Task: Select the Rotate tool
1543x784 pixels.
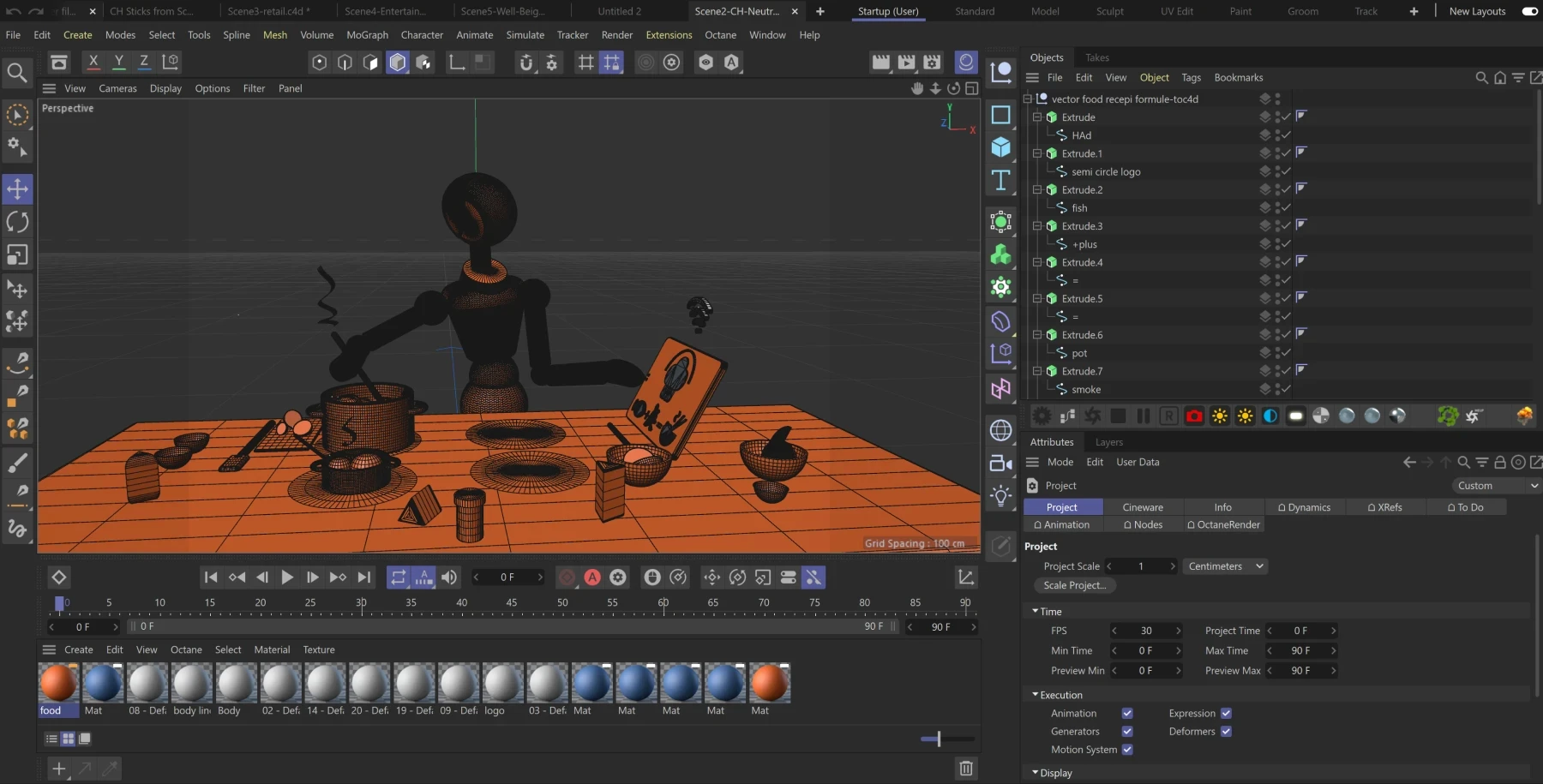Action: [17, 222]
